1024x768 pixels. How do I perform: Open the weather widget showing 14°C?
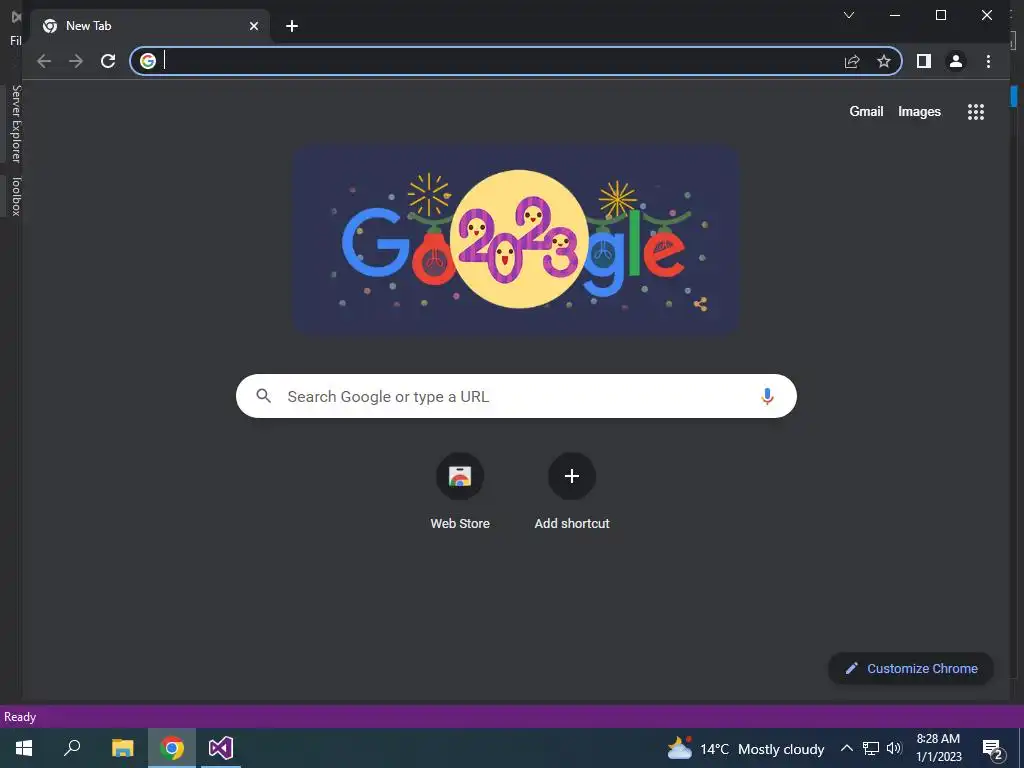point(745,748)
